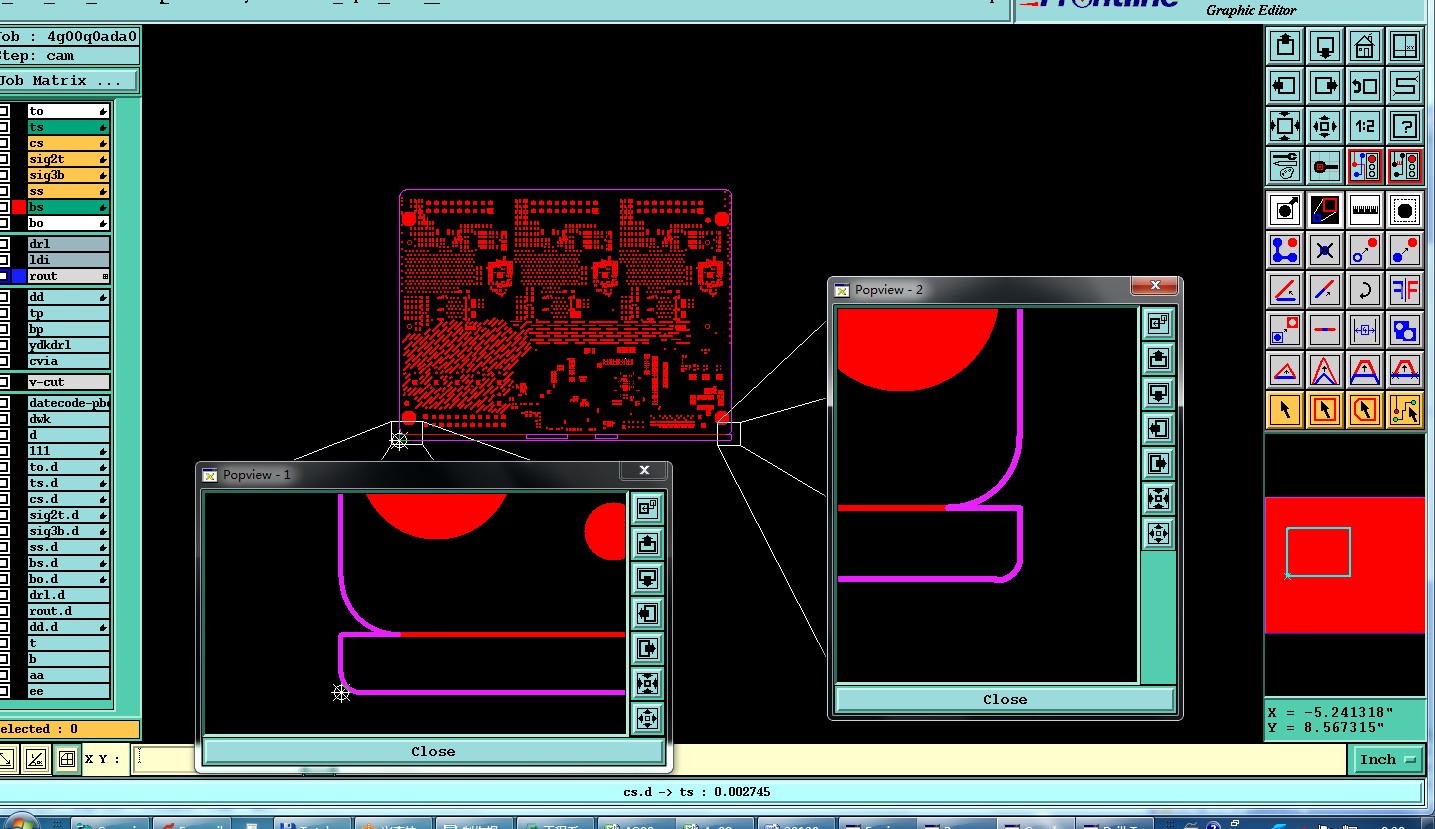Click the question mark help icon
The image size is (1435, 829).
click(x=1405, y=126)
